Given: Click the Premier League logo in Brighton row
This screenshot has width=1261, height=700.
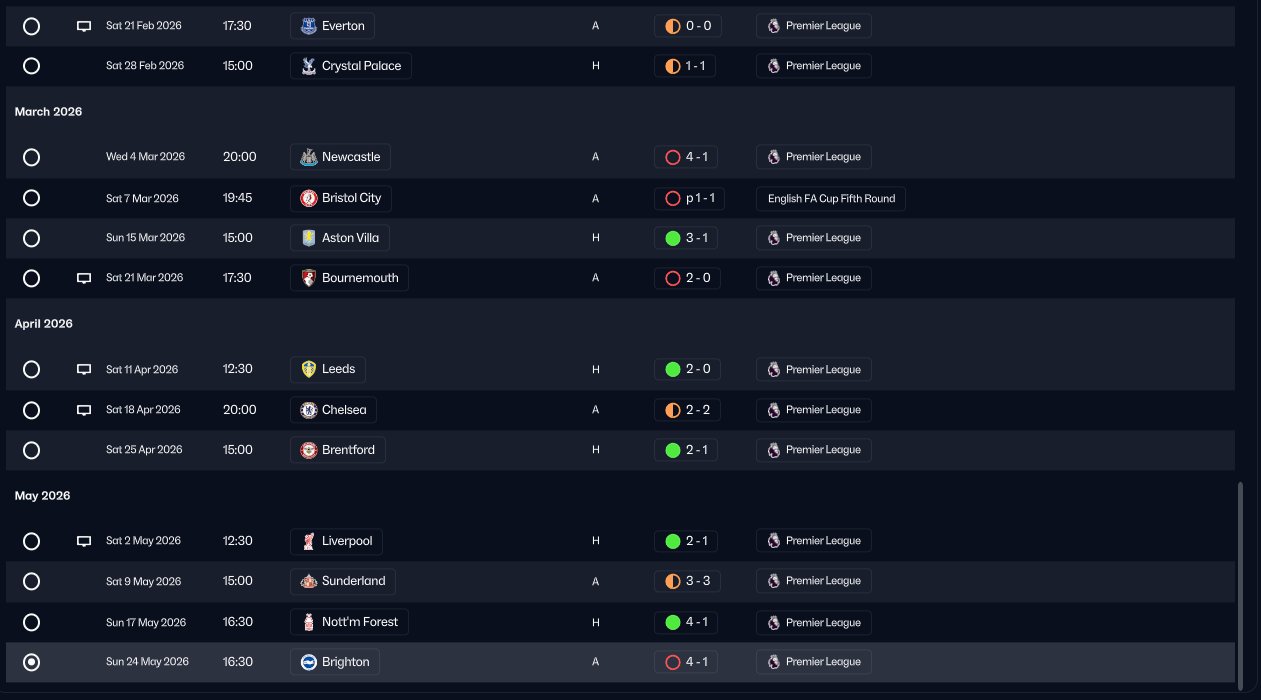Looking at the screenshot, I should click(773, 662).
